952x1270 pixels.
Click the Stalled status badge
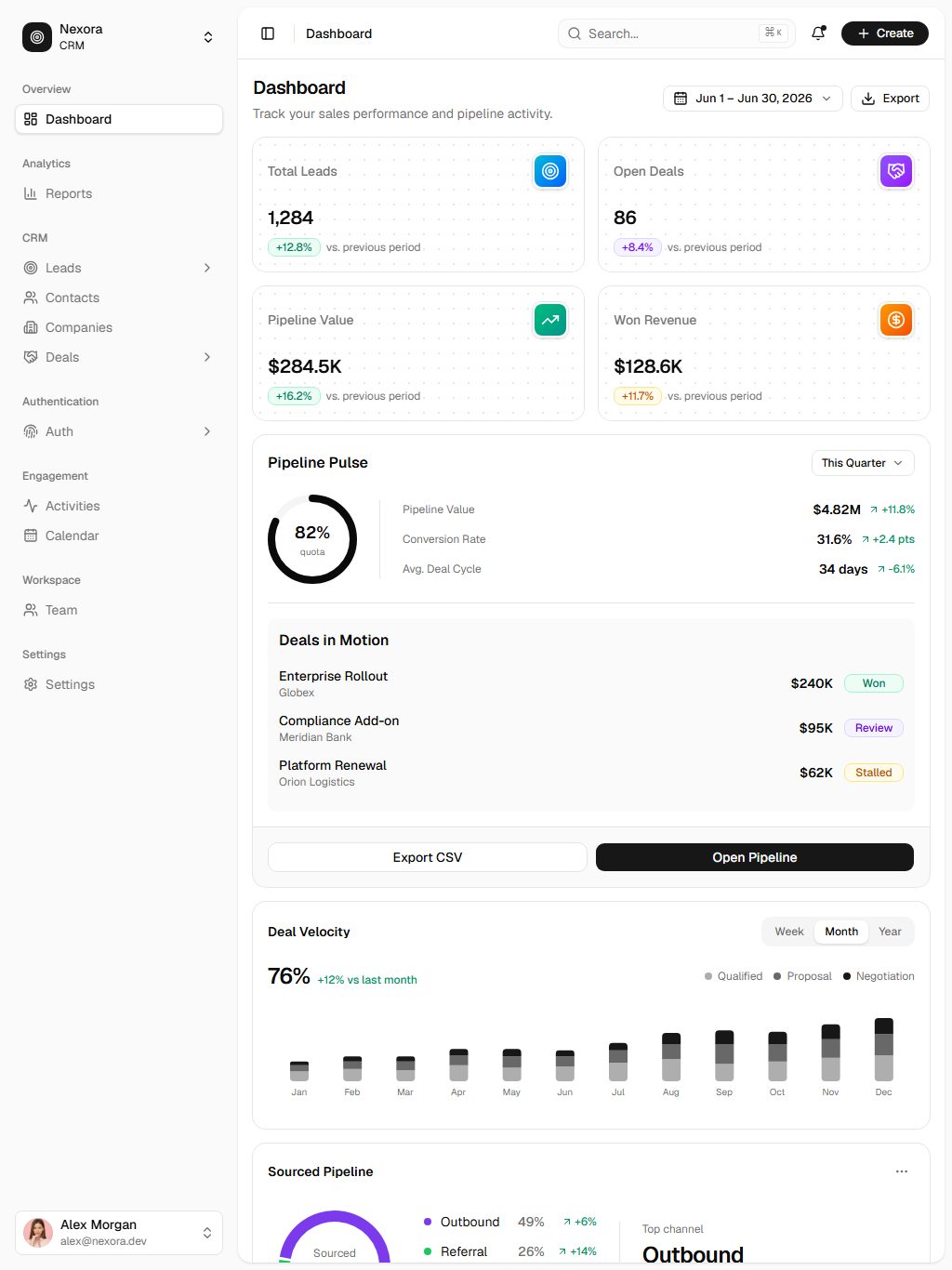[874, 773]
